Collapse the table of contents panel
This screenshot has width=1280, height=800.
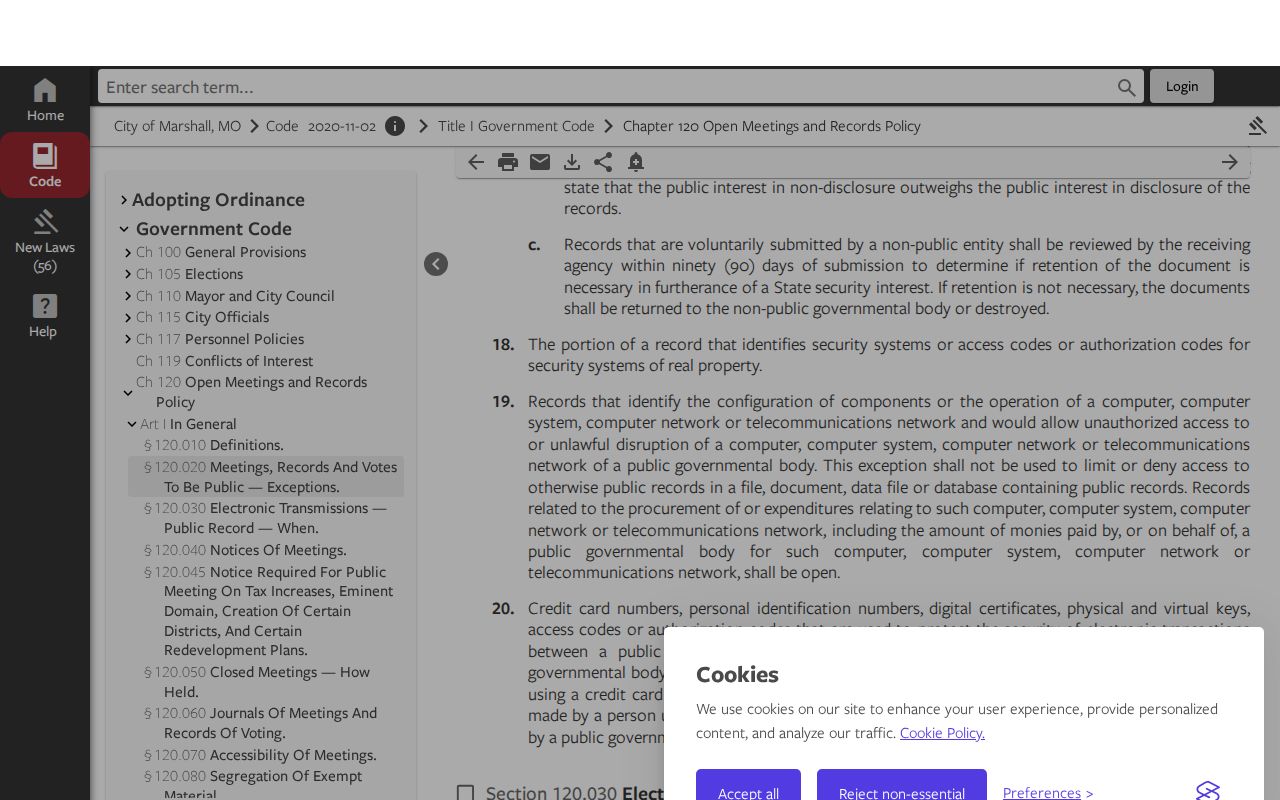point(436,264)
